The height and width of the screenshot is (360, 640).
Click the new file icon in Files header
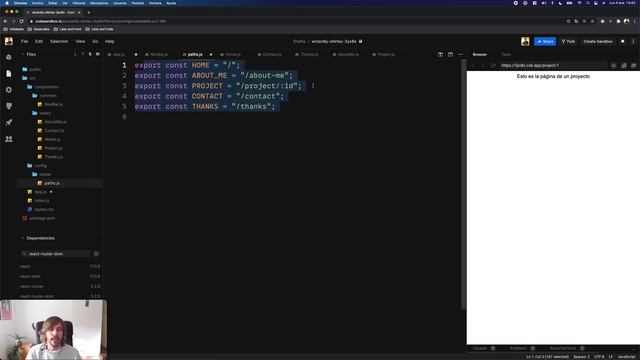[90, 54]
